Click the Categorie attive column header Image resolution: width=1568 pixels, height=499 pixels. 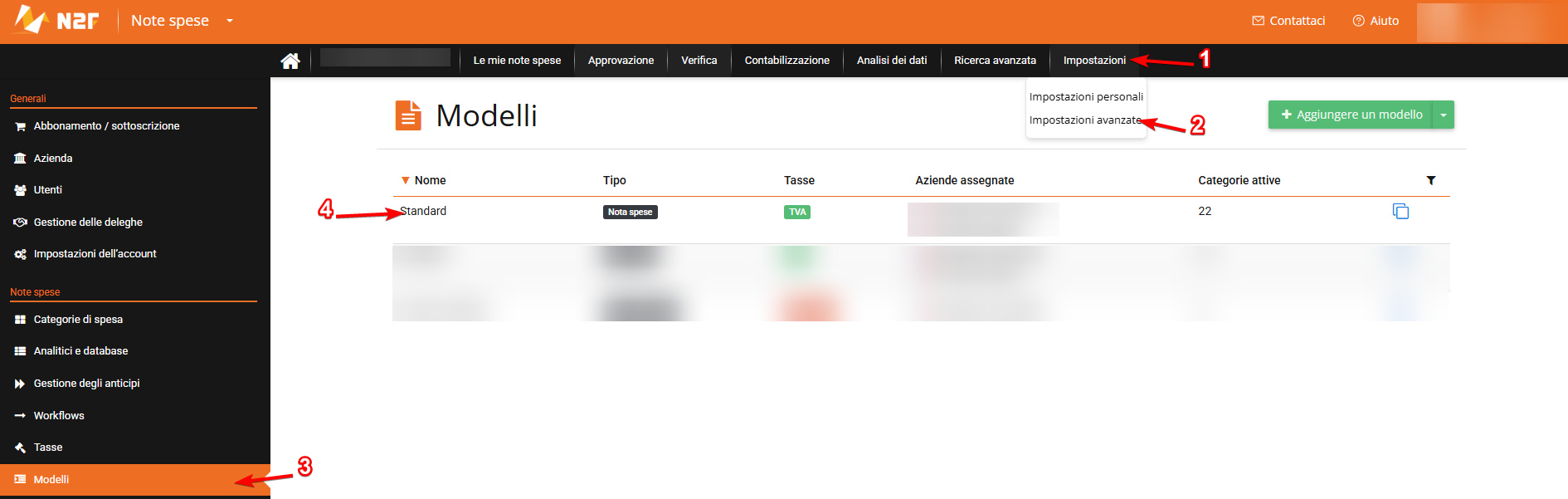pos(1239,180)
